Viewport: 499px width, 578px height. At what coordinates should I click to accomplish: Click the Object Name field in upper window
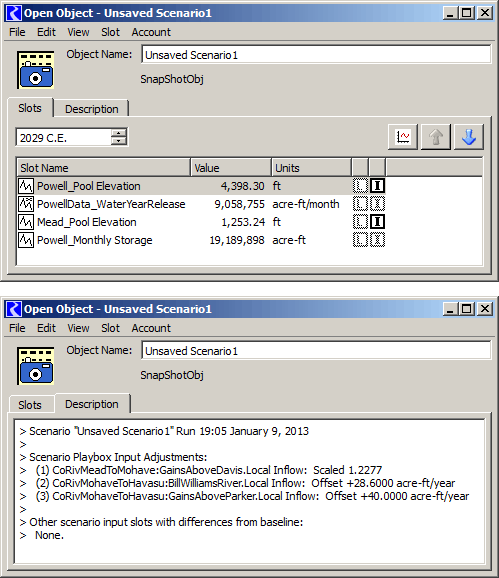tap(316, 55)
